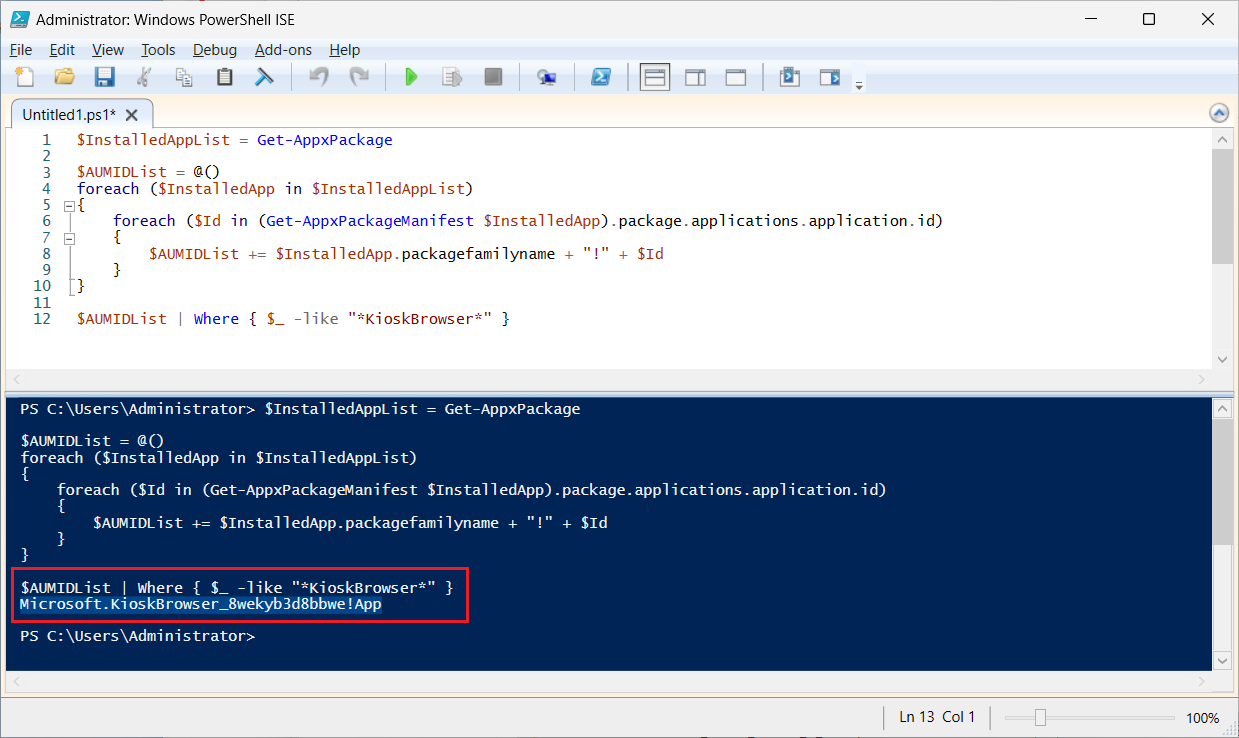Image resolution: width=1239 pixels, height=738 pixels.
Task: Create a new script with New icon
Action: pos(25,77)
